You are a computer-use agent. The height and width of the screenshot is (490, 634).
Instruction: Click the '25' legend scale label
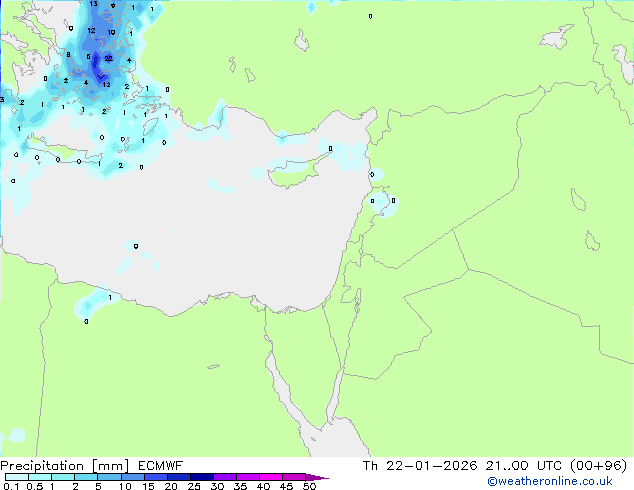(194, 486)
